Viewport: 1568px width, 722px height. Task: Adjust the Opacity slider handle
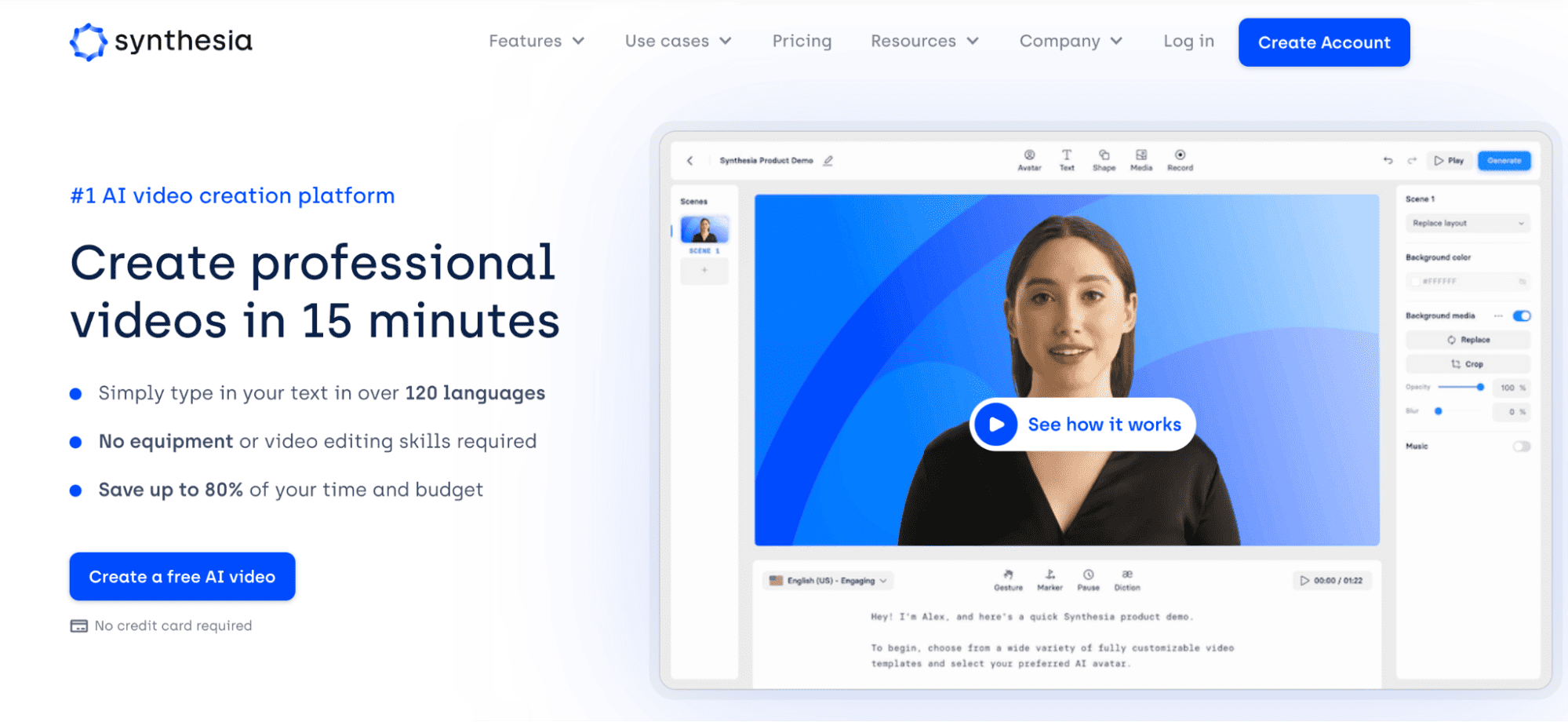coord(1480,387)
